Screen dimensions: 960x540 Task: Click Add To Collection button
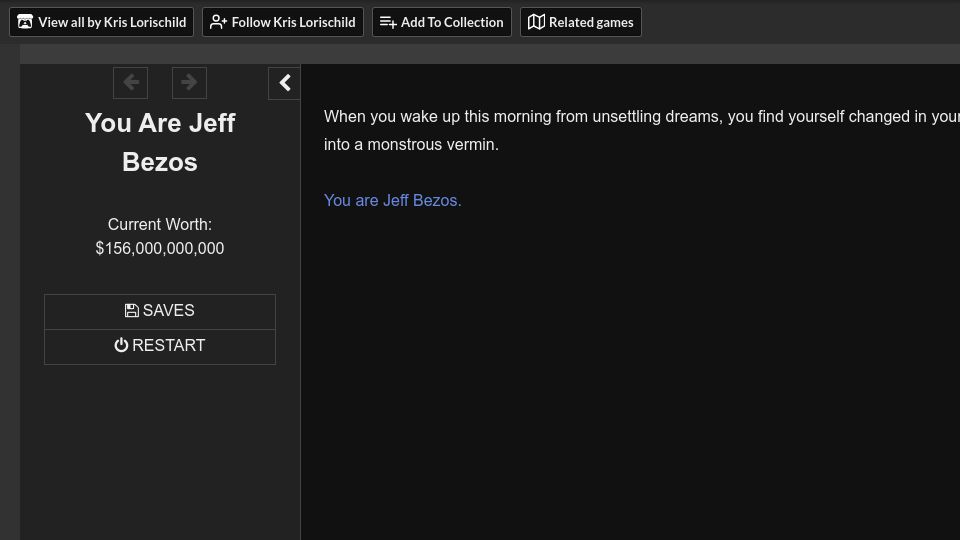point(441,22)
